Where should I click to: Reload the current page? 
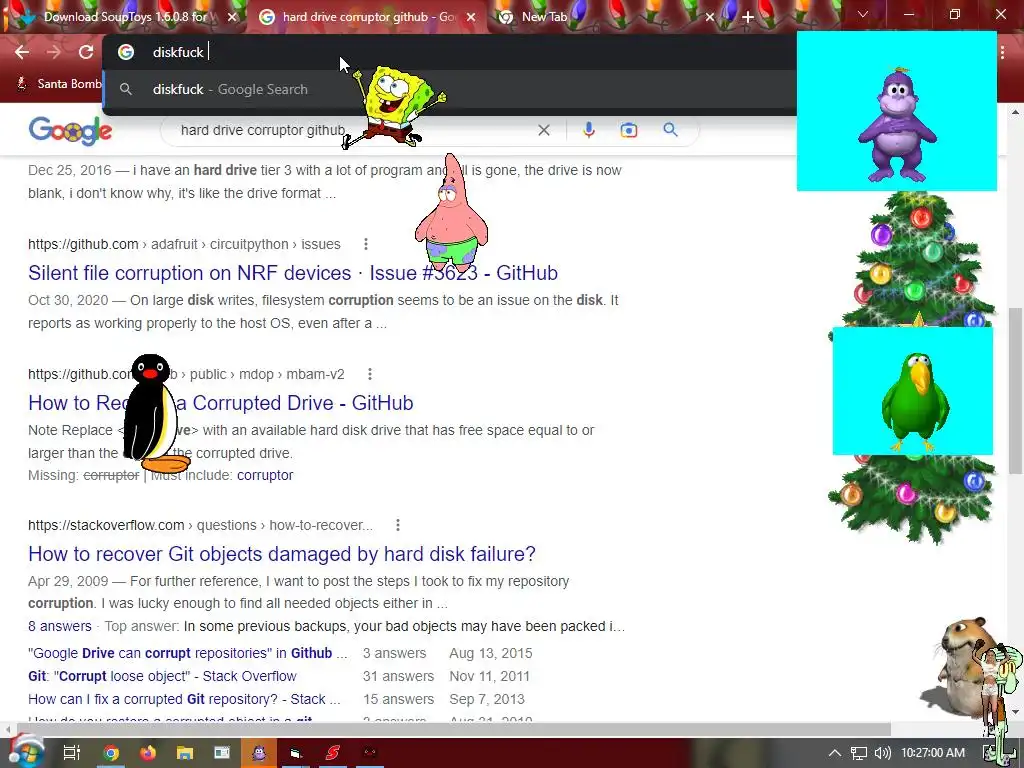click(x=86, y=52)
